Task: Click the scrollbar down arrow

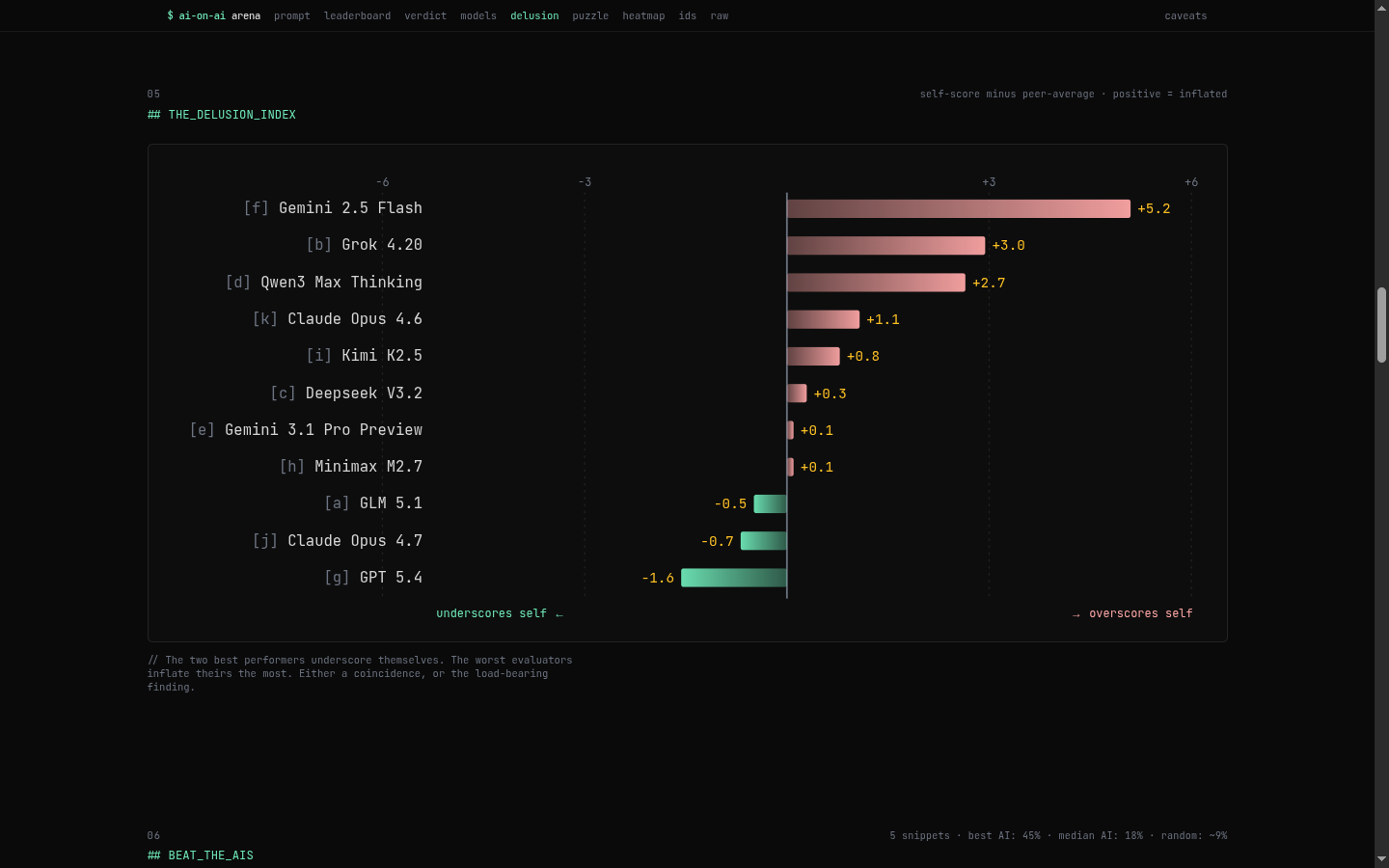Action: click(1381, 858)
